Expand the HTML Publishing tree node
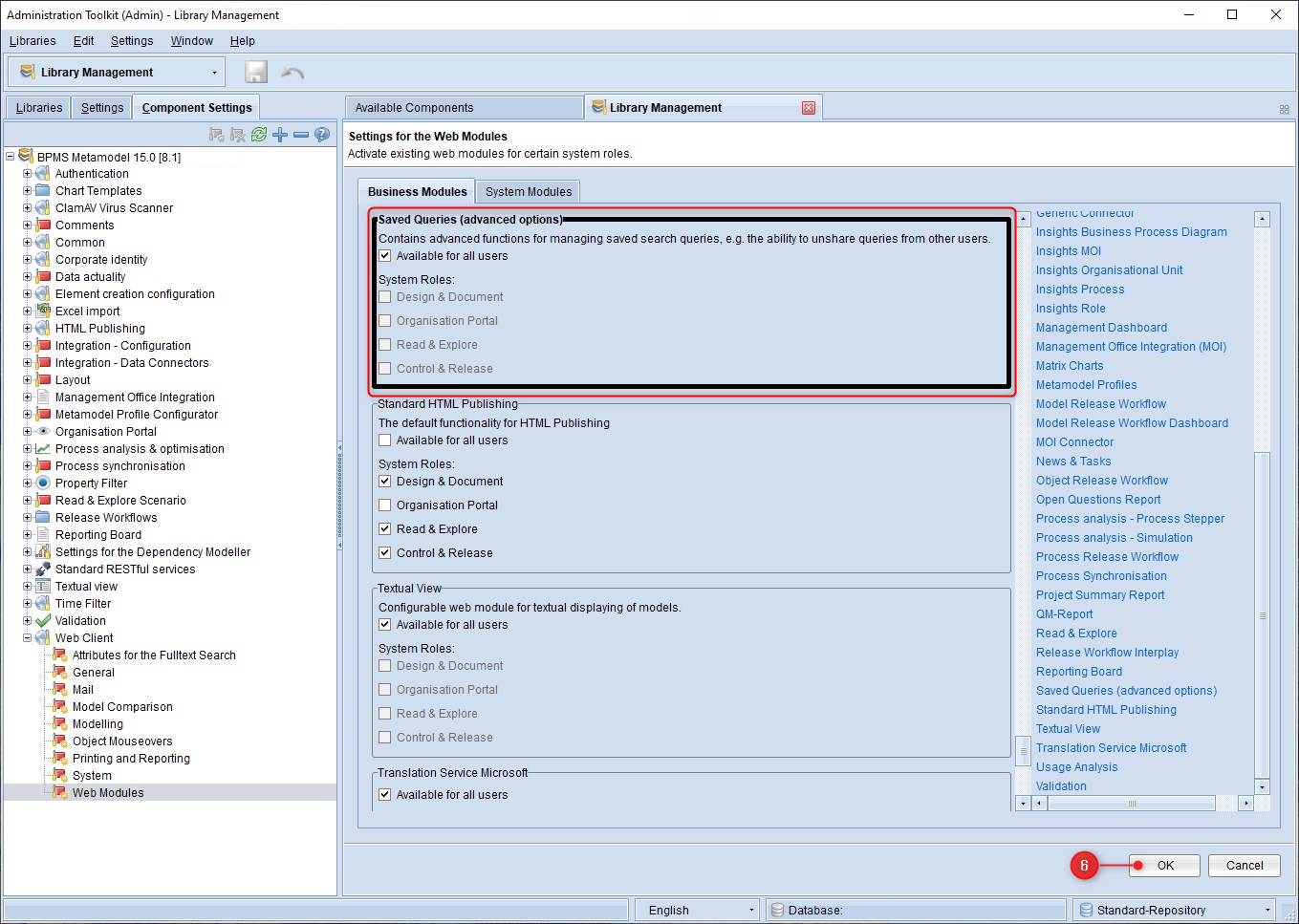Viewport: 1299px width, 924px height. [x=28, y=329]
